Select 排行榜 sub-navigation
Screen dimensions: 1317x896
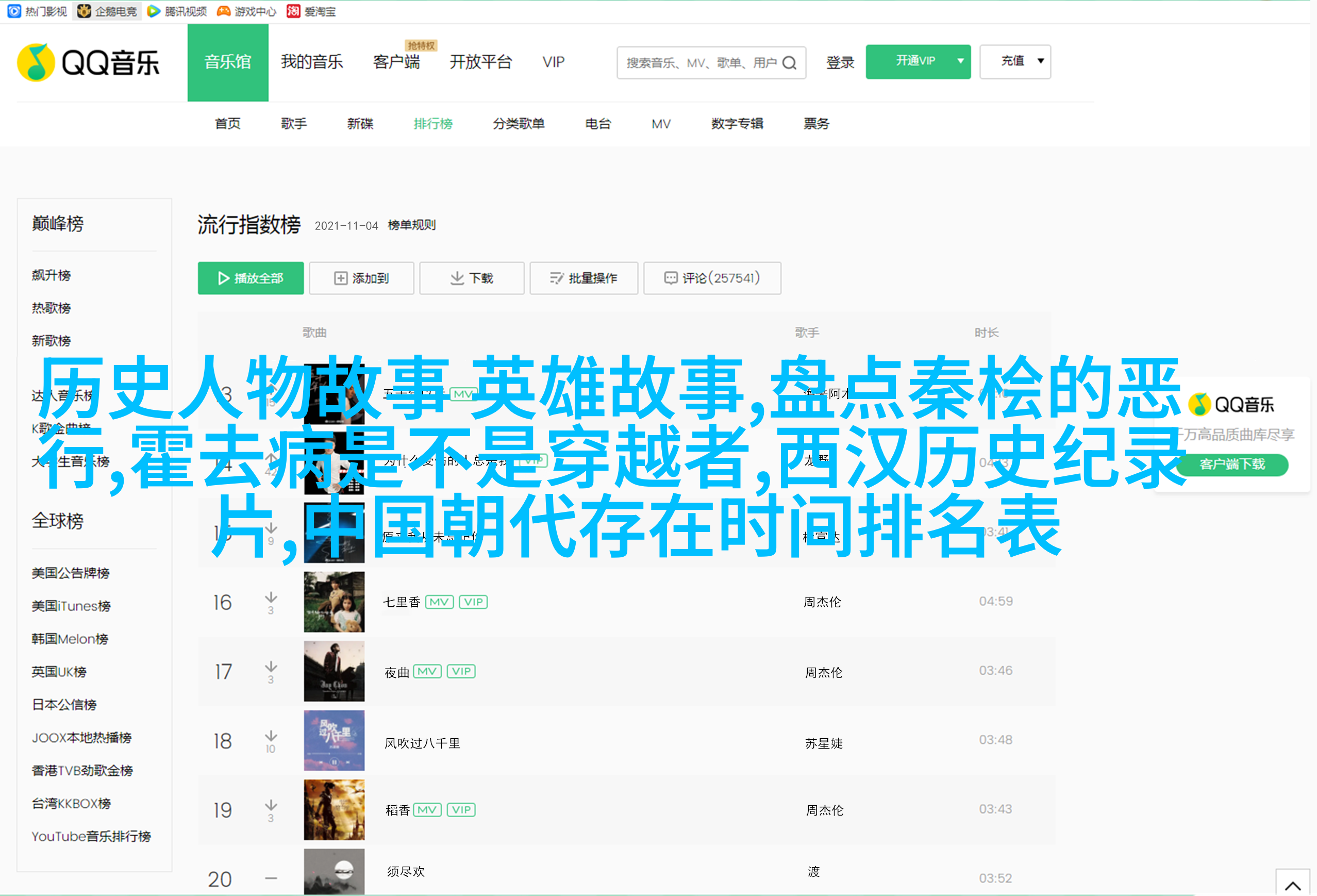[x=433, y=124]
